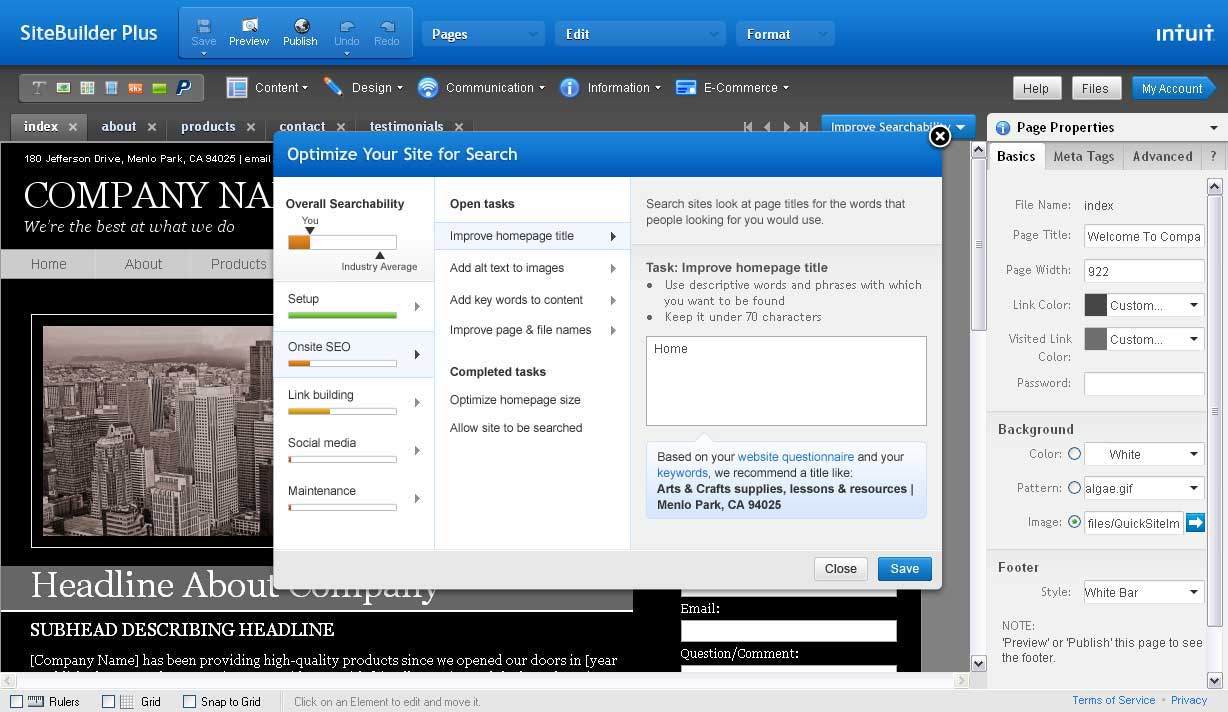
Task: Go to the previous page tab
Action: coord(767,127)
